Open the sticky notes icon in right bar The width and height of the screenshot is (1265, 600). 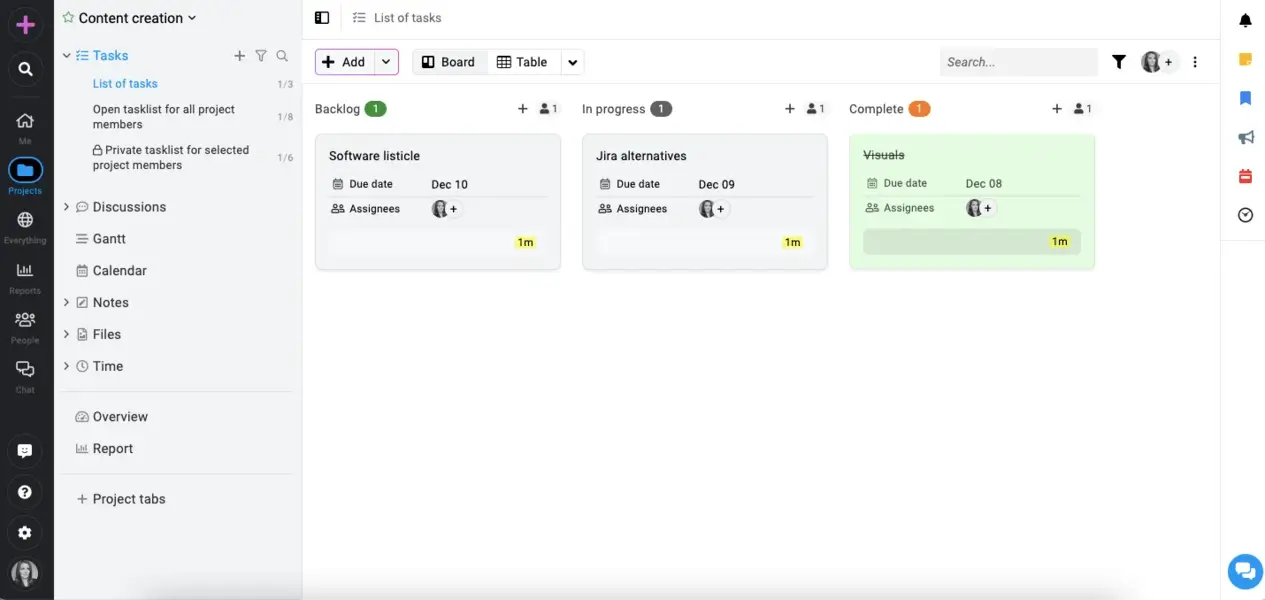(1245, 60)
